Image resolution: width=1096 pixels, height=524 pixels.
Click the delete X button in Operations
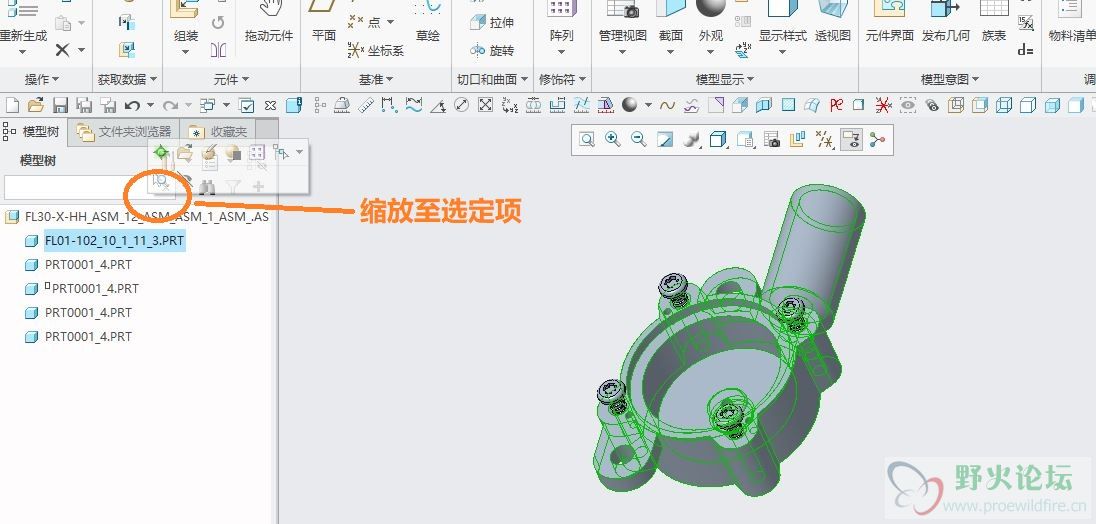click(x=62, y=50)
